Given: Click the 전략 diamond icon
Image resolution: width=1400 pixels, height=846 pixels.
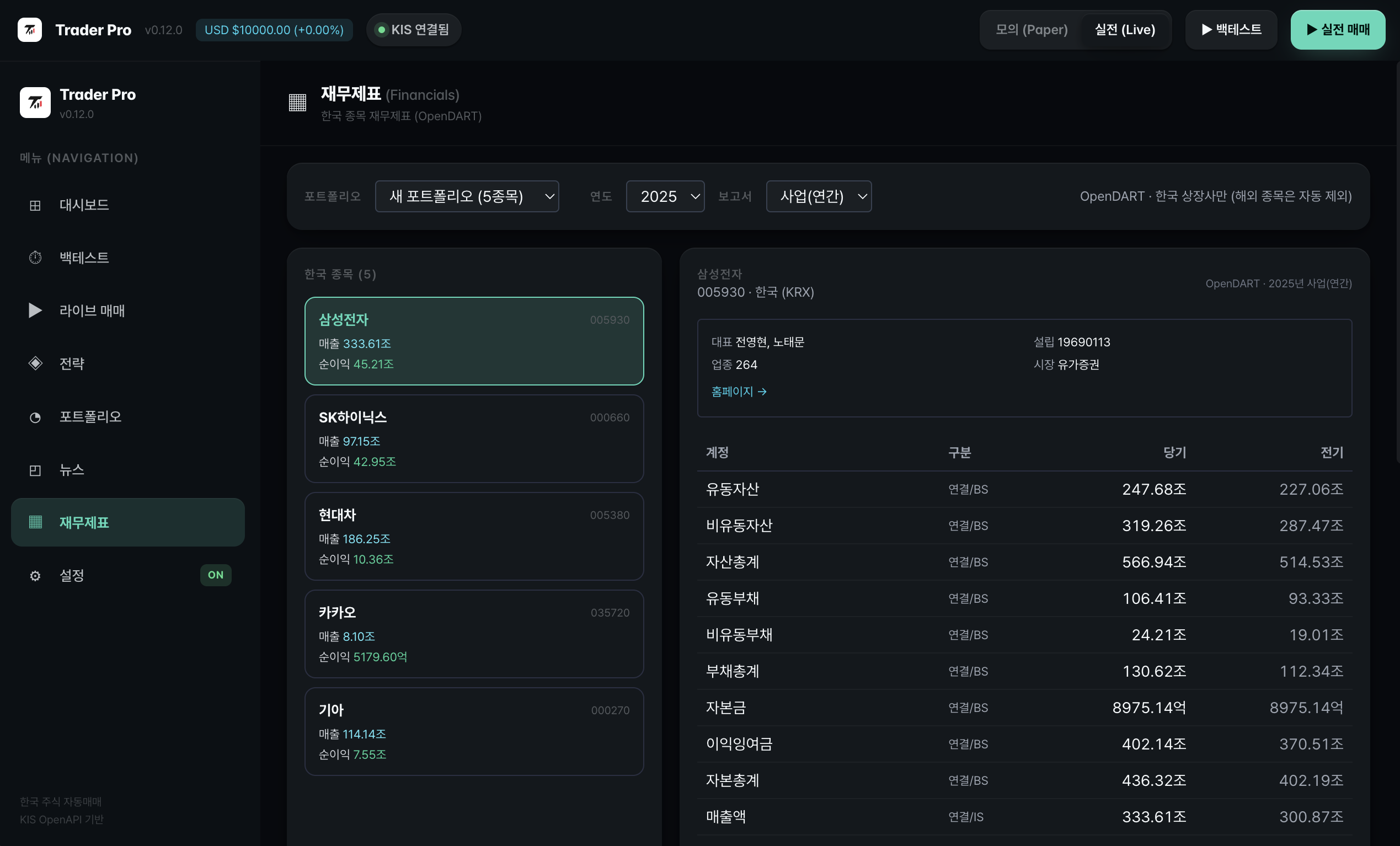Looking at the screenshot, I should click(35, 363).
